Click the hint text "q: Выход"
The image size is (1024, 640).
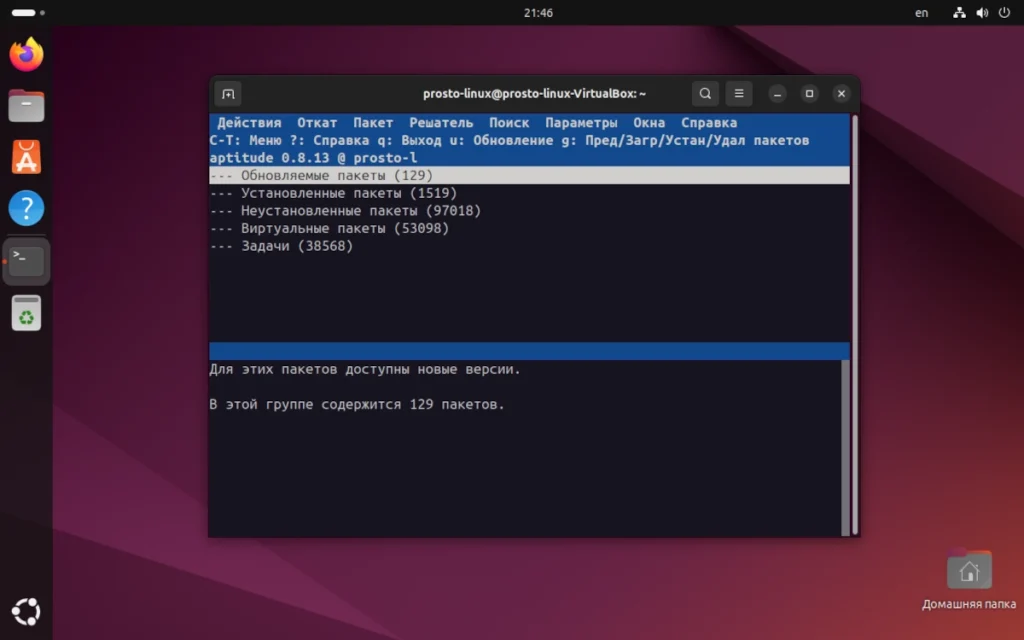pos(409,140)
